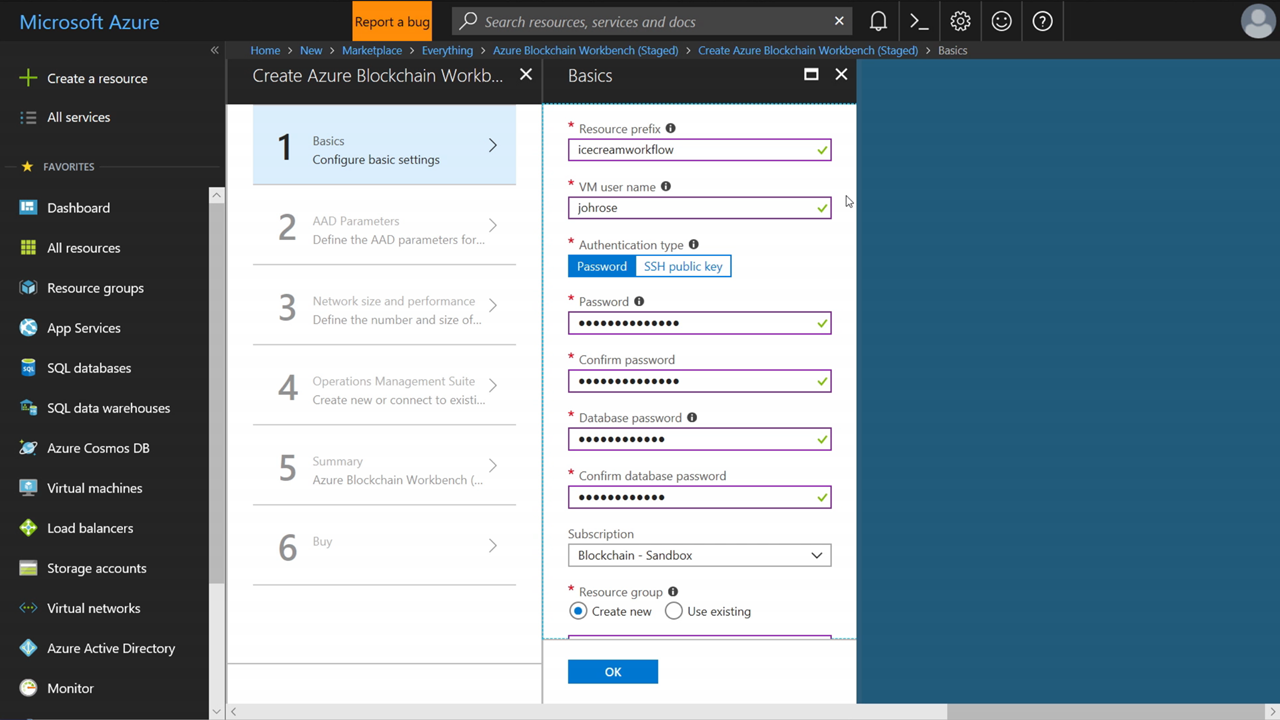Image resolution: width=1280 pixels, height=720 pixels.
Task: Open step 2 AAD Parameters
Action: [384, 225]
